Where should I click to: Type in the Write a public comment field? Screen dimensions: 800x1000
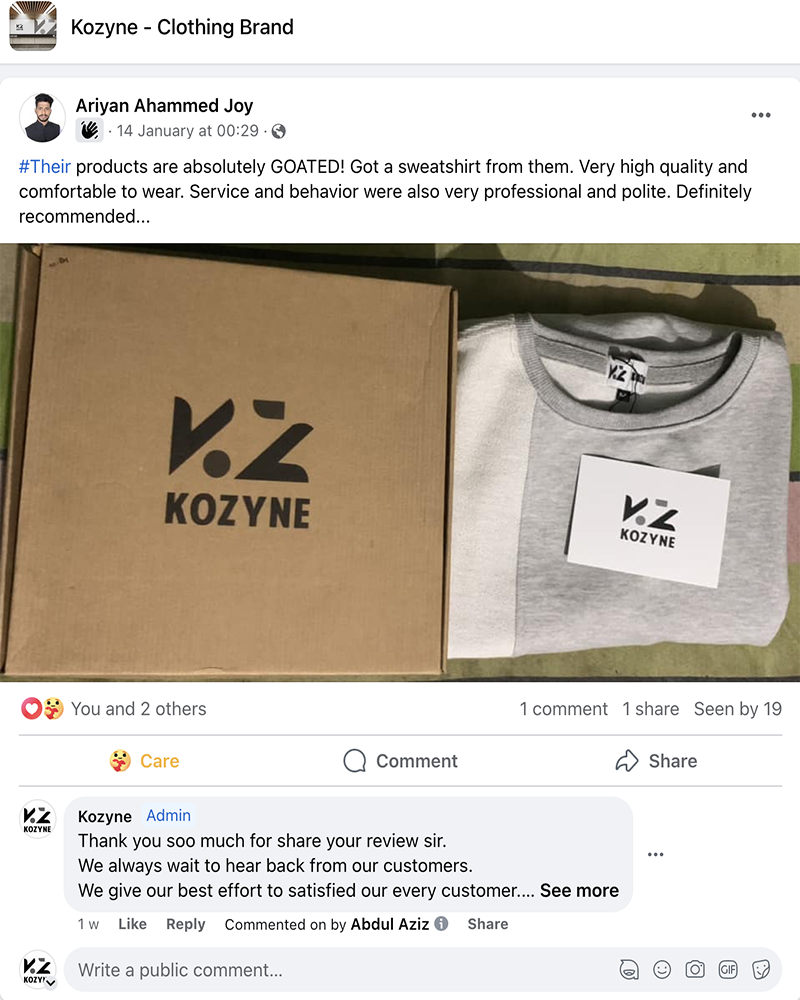(x=340, y=969)
